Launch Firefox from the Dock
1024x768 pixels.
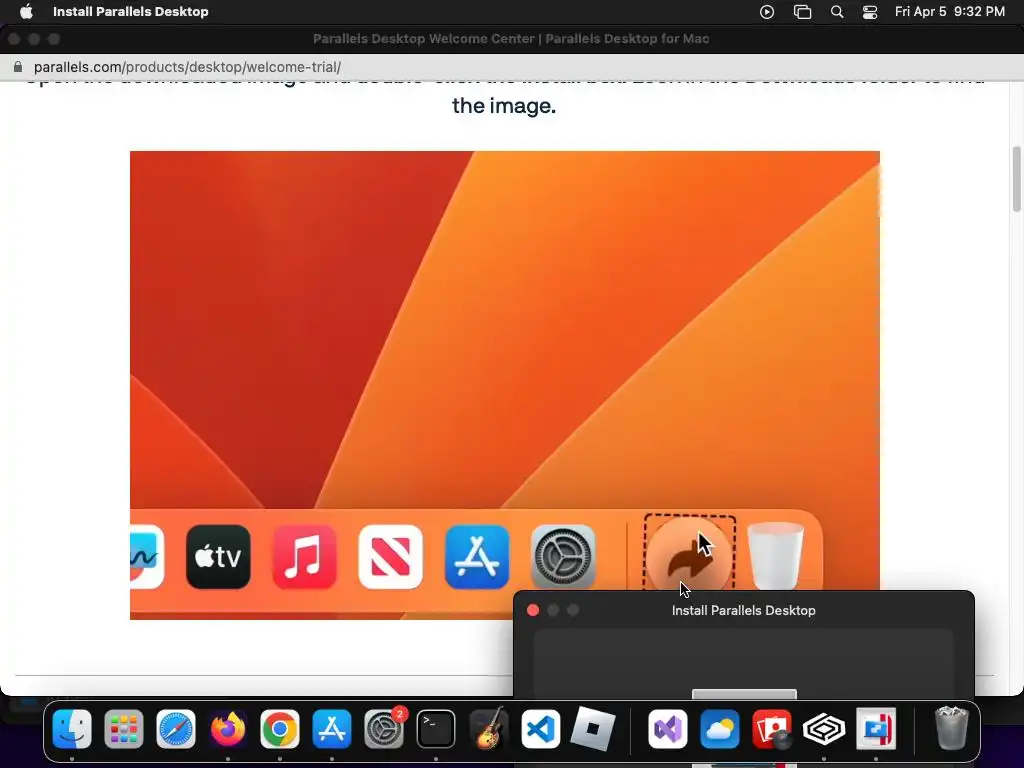[228, 729]
